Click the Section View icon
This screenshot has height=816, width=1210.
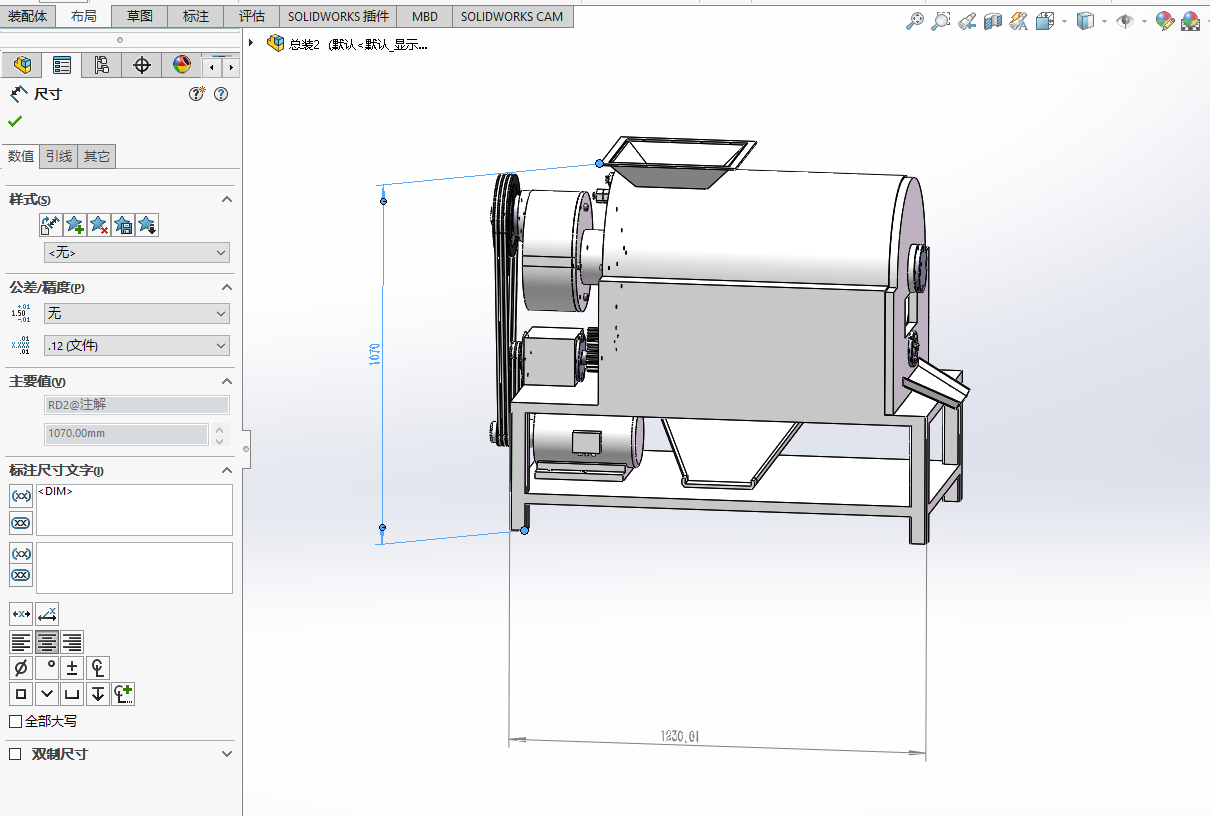(993, 21)
